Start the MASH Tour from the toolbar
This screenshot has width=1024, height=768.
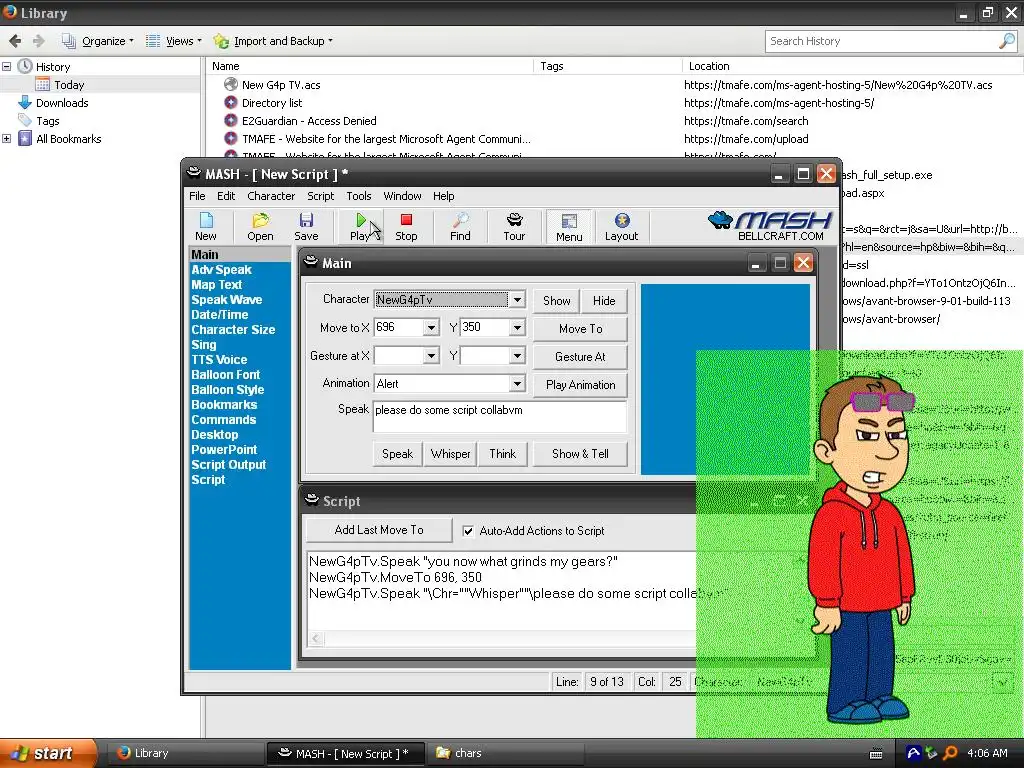514,227
